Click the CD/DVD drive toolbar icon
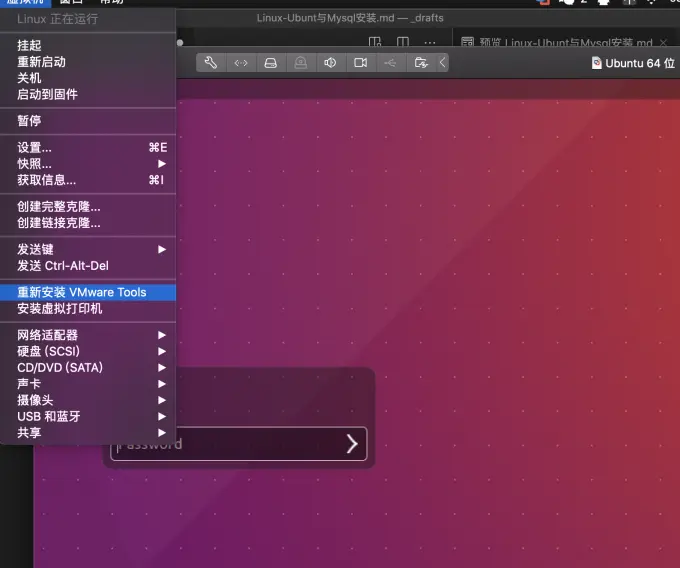 coord(301,63)
